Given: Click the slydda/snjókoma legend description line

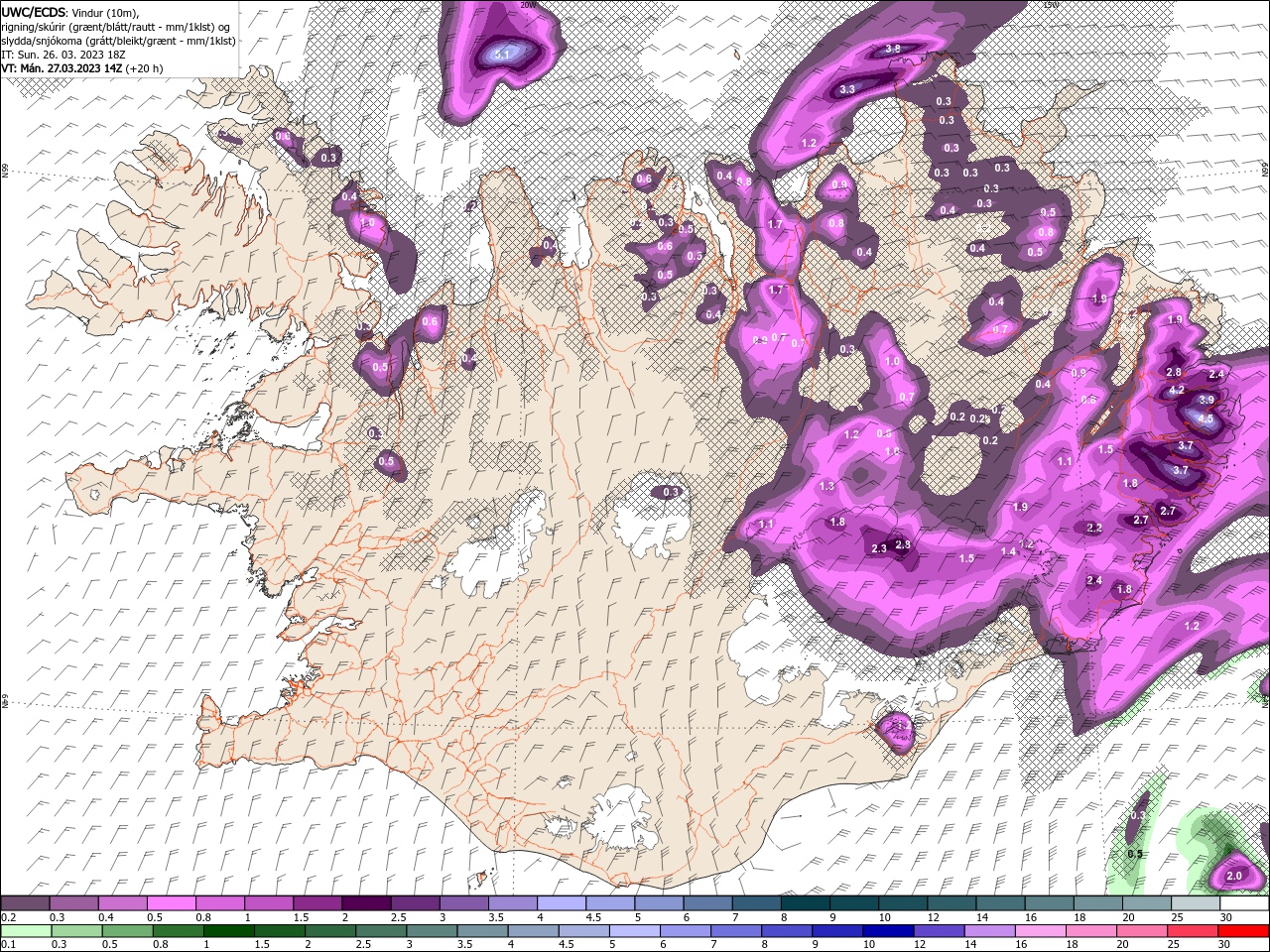Looking at the screenshot, I should (119, 41).
